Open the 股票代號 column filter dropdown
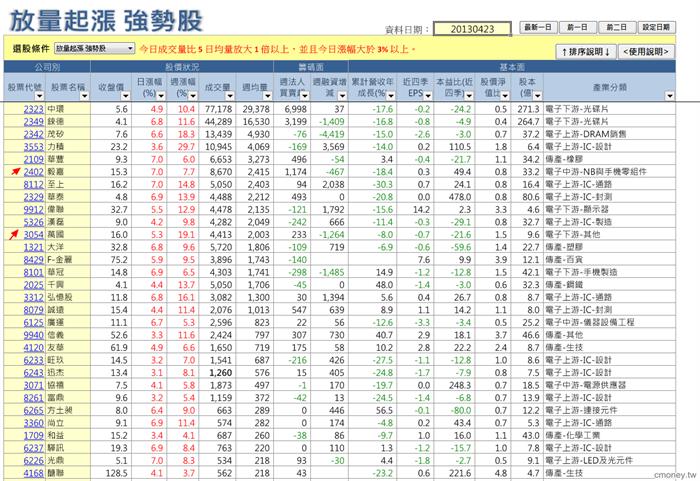 tap(39, 96)
